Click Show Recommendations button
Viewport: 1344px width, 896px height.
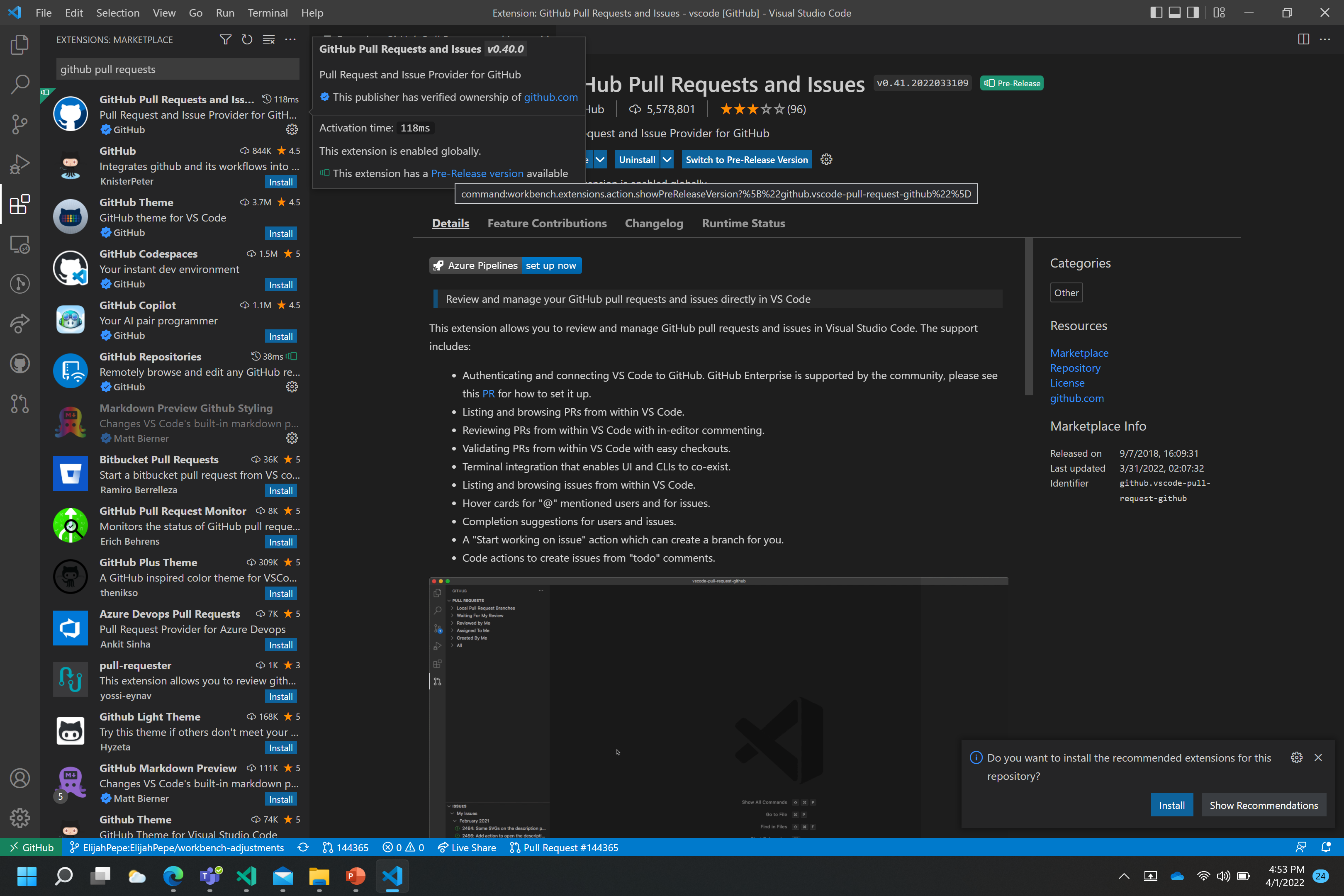coord(1264,805)
